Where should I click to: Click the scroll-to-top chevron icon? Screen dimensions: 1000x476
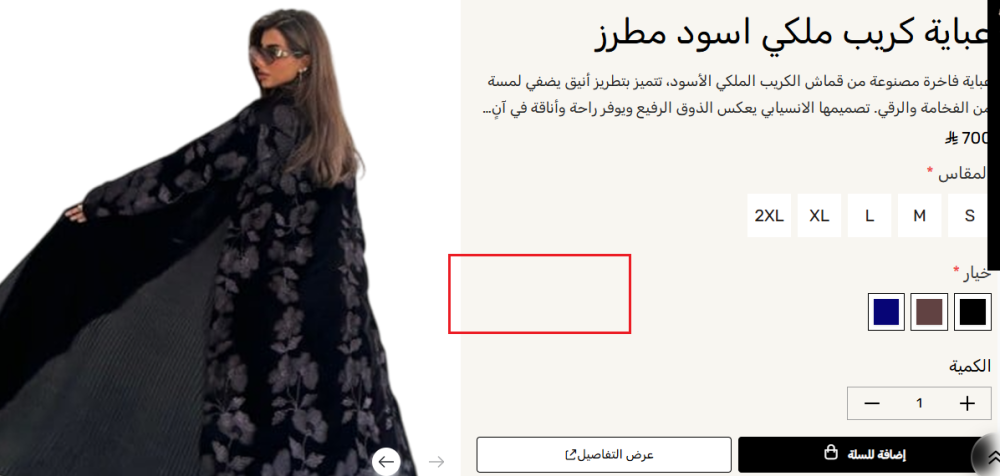click(x=991, y=456)
